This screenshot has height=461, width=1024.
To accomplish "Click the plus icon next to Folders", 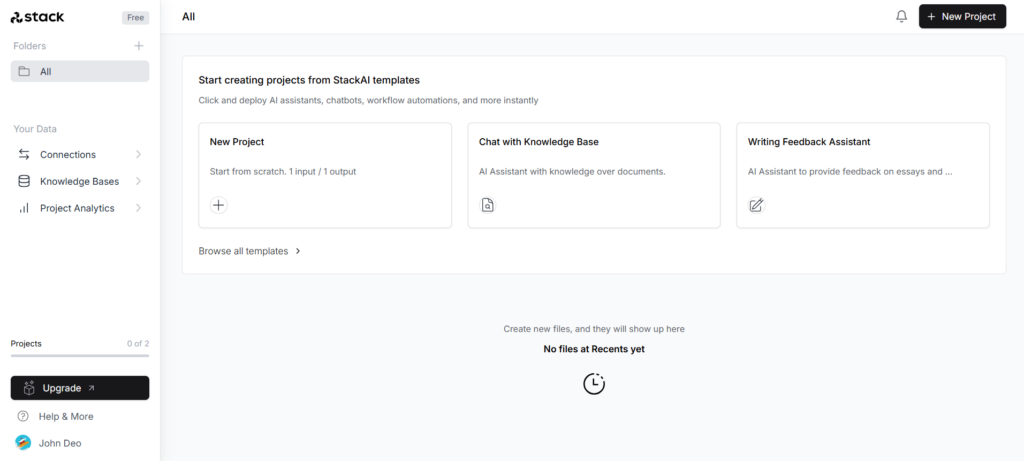I will pos(138,46).
